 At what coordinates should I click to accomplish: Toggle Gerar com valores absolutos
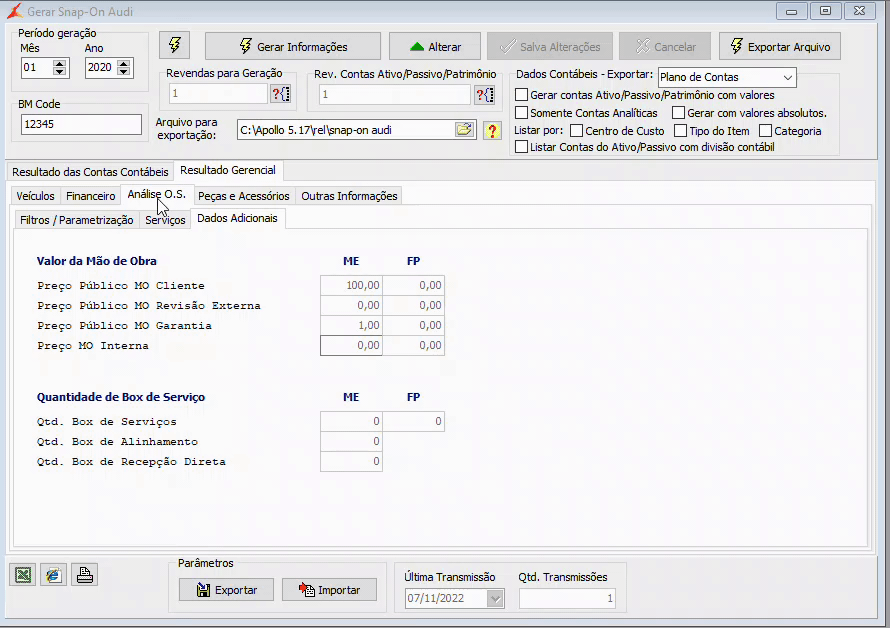tap(678, 113)
